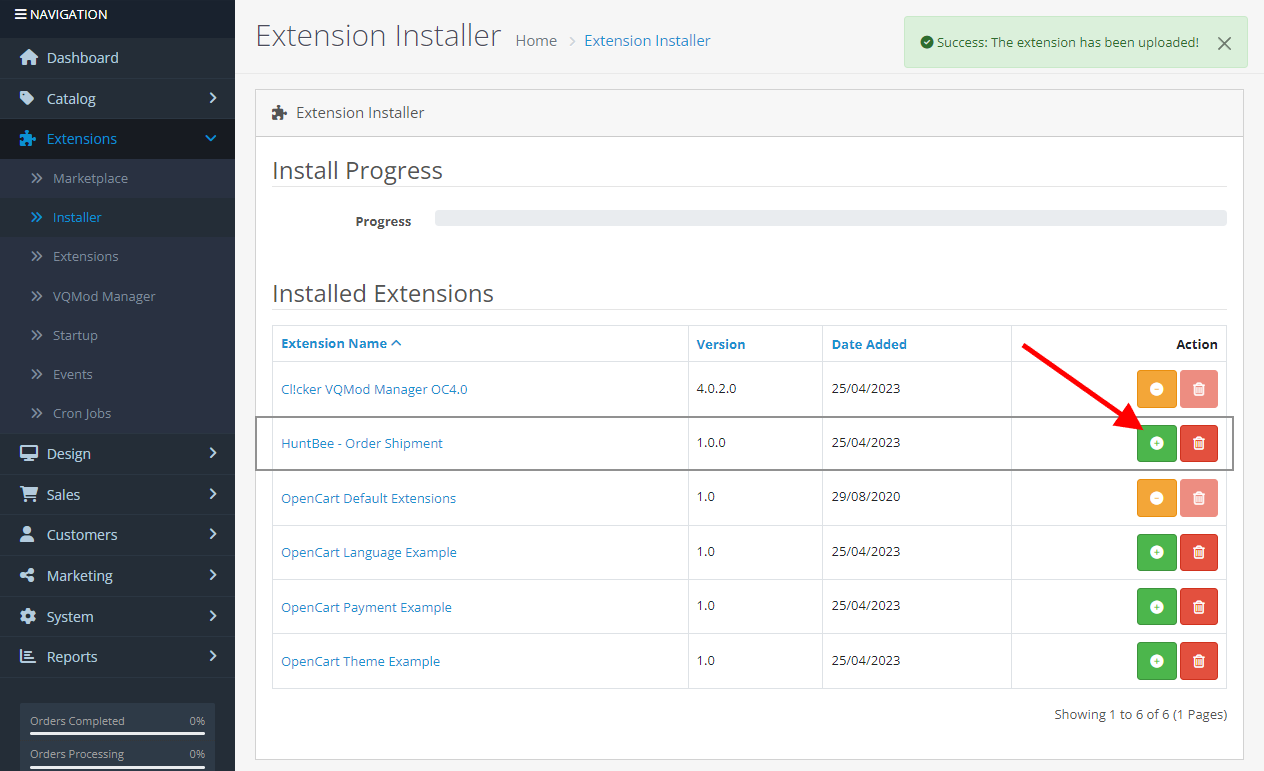The height and width of the screenshot is (771, 1264).
Task: Open the Extensions submenu item under Extensions
Action: point(85,256)
